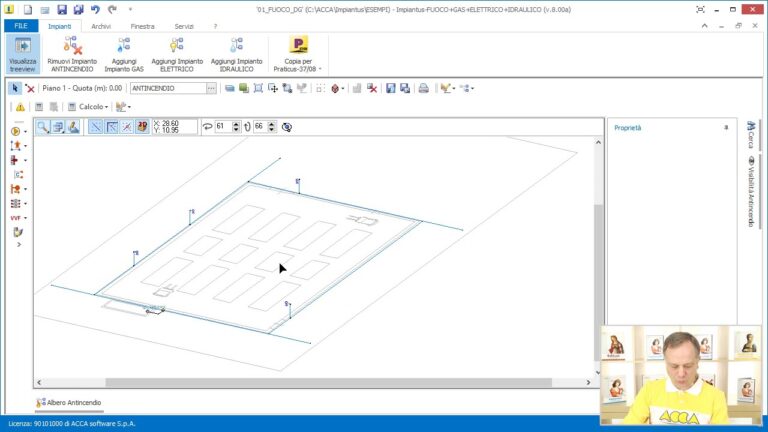Click Aggiungi Impianto ELETTRICO

tap(177, 54)
